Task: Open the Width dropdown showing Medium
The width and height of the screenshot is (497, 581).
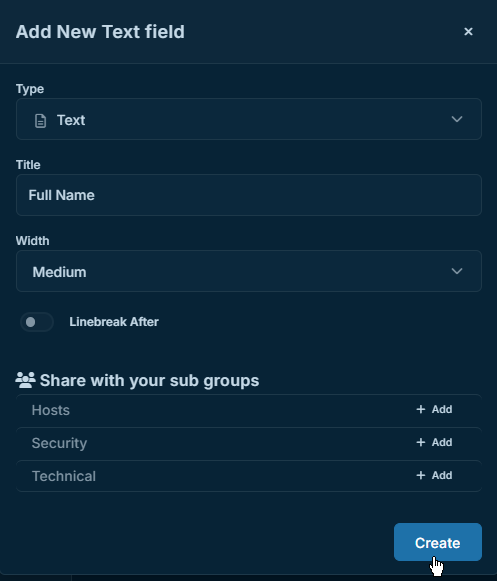Action: click(x=249, y=271)
